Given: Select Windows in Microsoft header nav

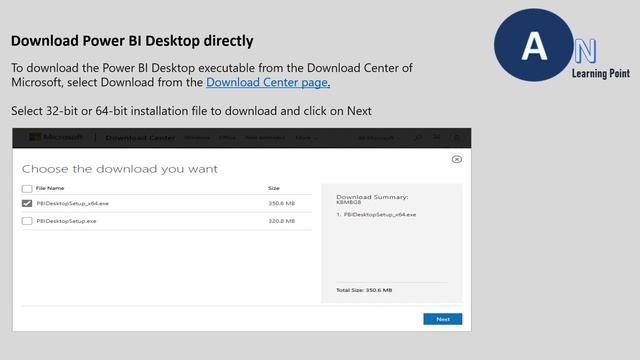Looking at the screenshot, I should click(197, 138).
